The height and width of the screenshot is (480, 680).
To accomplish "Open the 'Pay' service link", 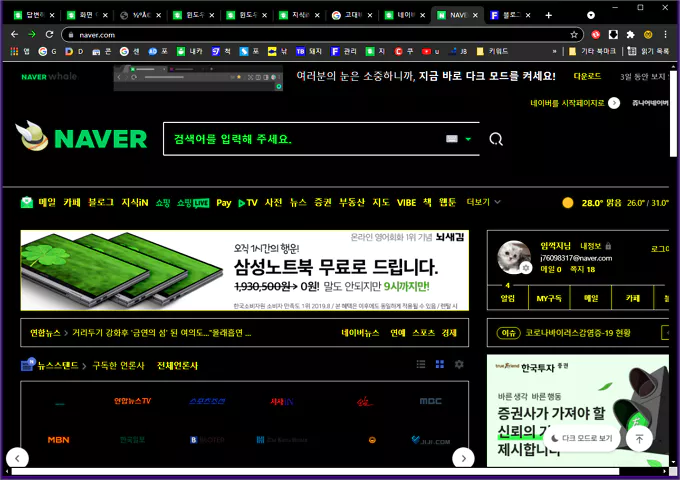I will click(224, 202).
